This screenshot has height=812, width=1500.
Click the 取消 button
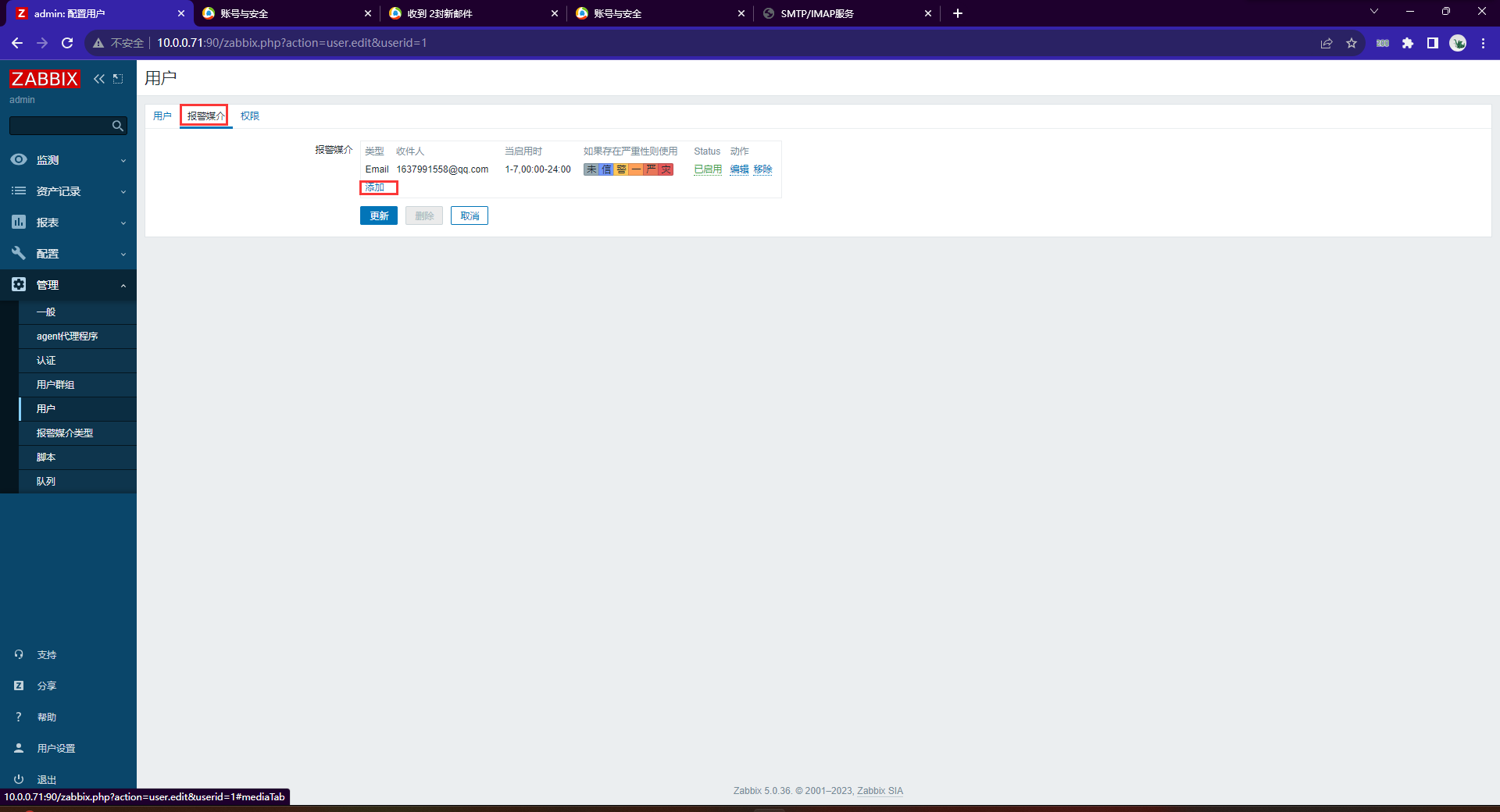[x=470, y=215]
